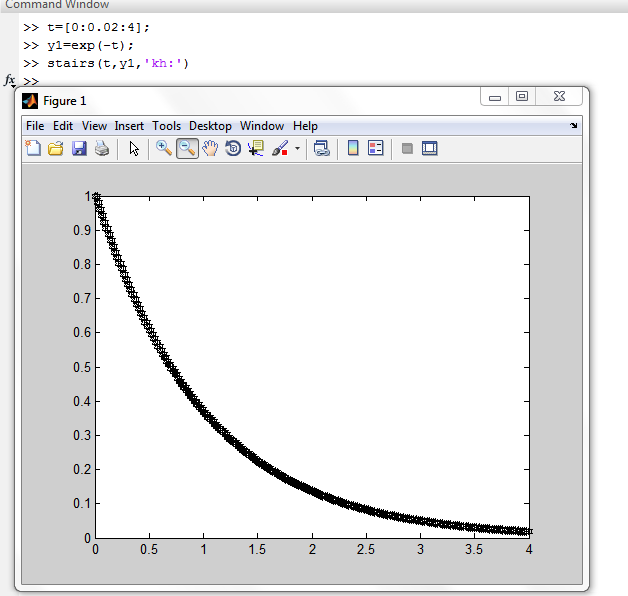Open the File menu in Figure 1
The height and width of the screenshot is (596, 628).
point(35,126)
